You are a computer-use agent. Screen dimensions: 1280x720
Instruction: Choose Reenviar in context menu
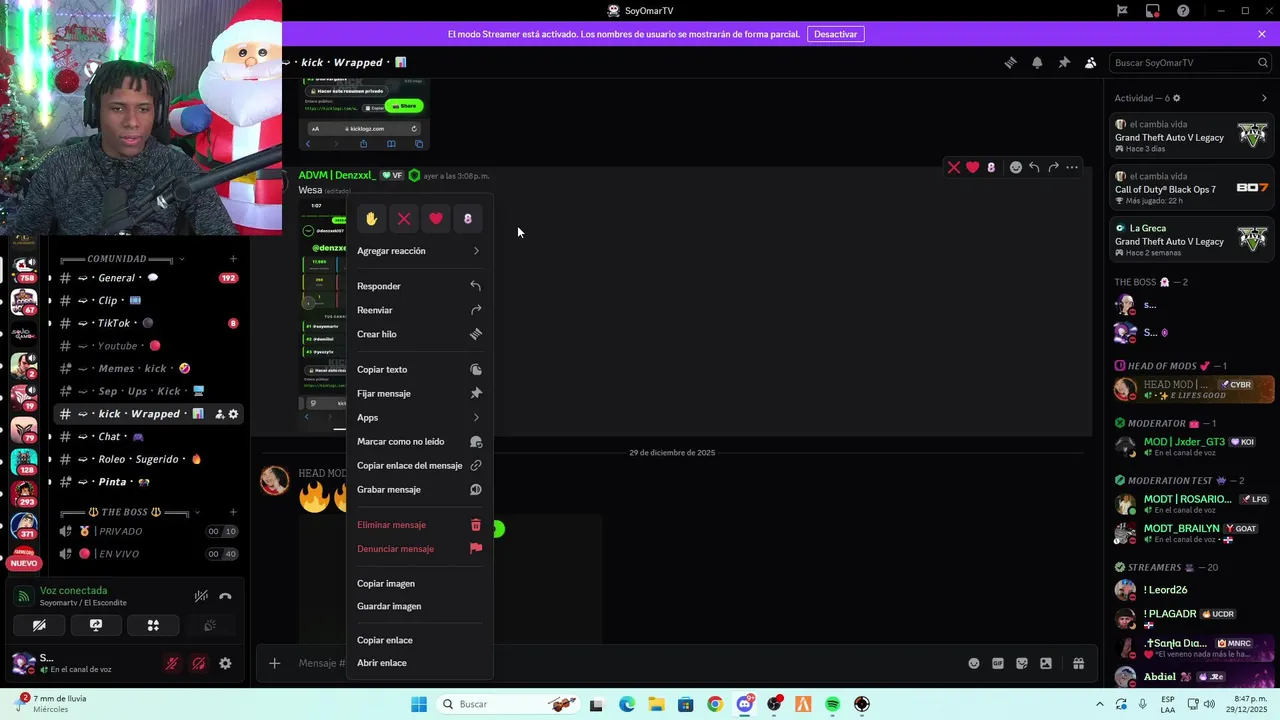(x=420, y=310)
